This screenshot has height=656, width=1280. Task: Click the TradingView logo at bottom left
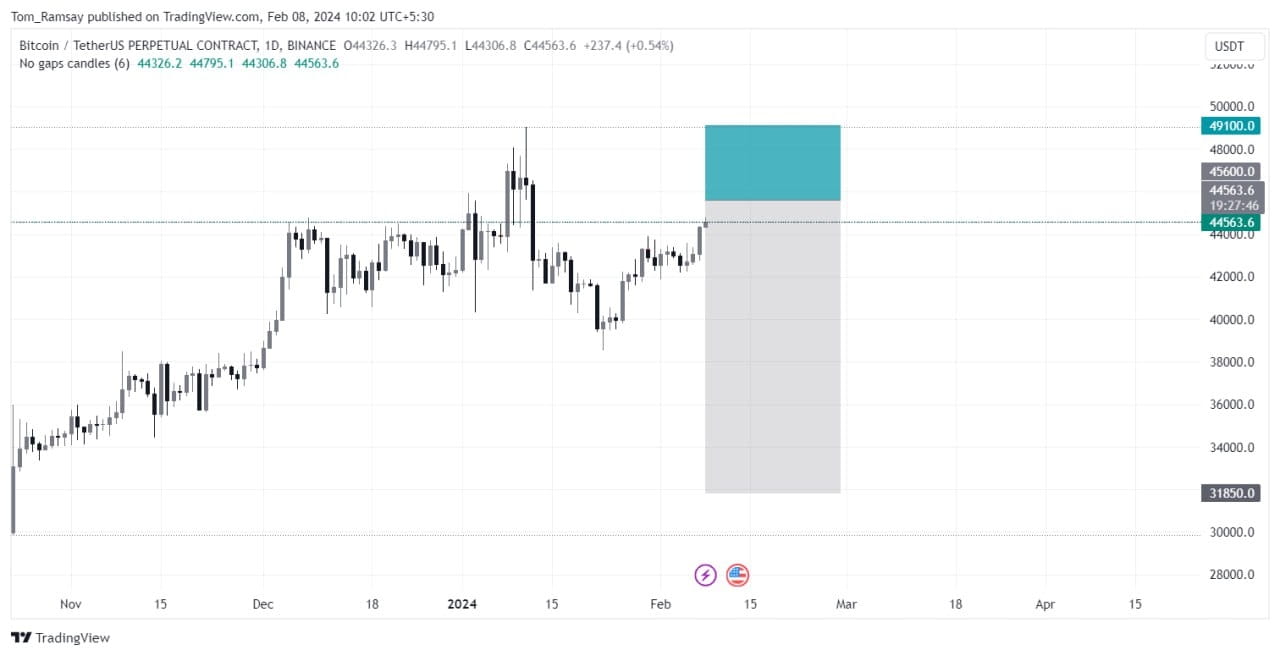pos(60,637)
